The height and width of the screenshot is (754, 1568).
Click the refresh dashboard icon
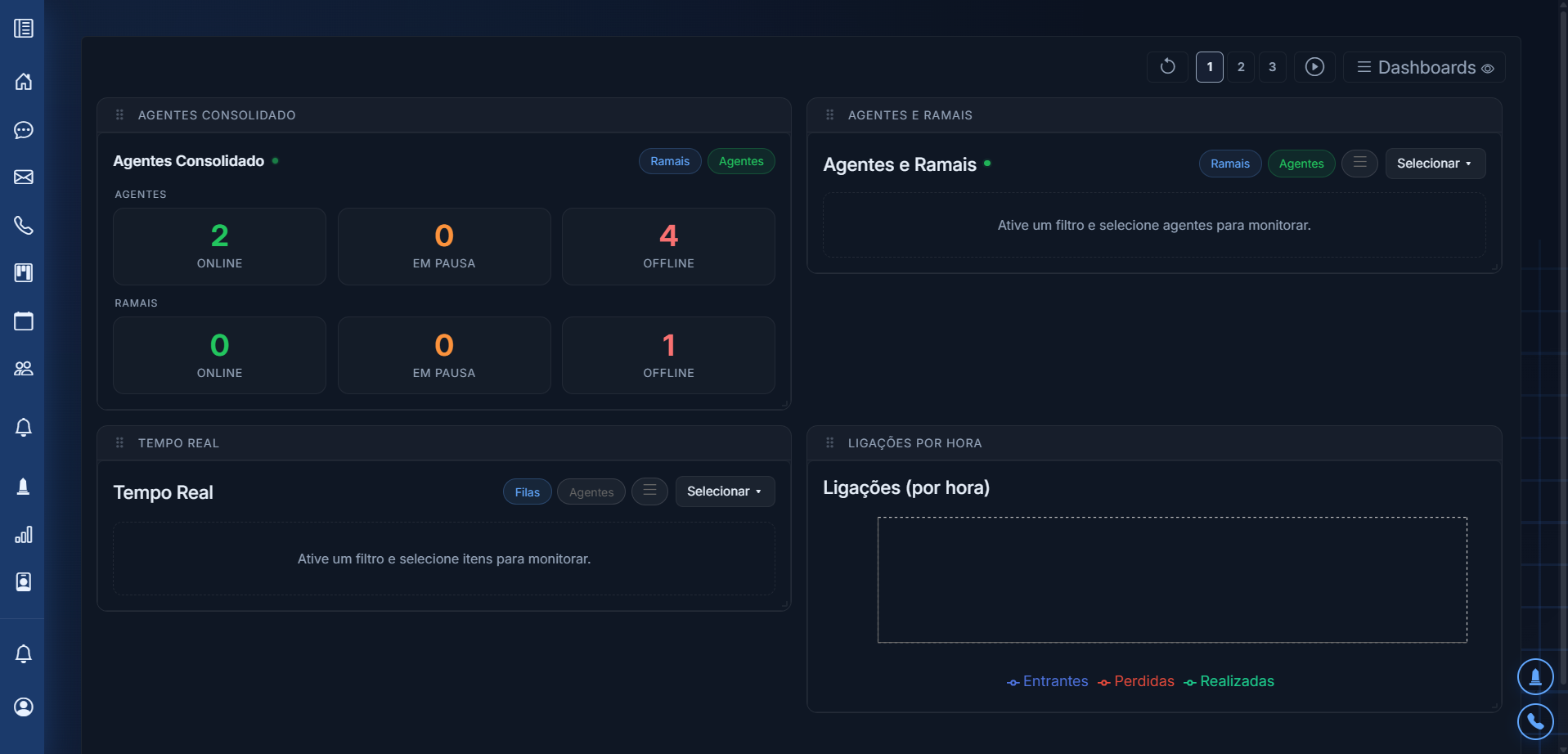tap(1167, 67)
